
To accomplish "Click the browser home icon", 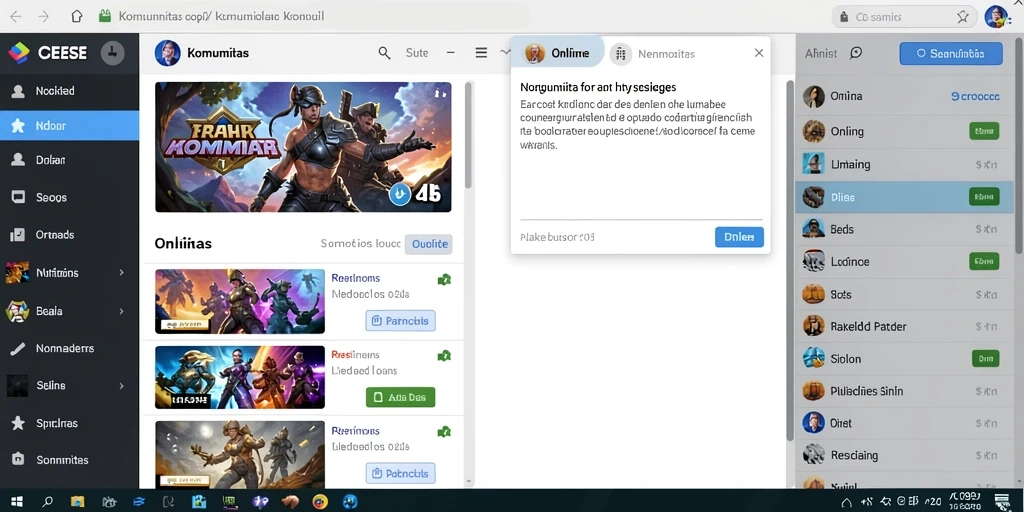I will (77, 16).
